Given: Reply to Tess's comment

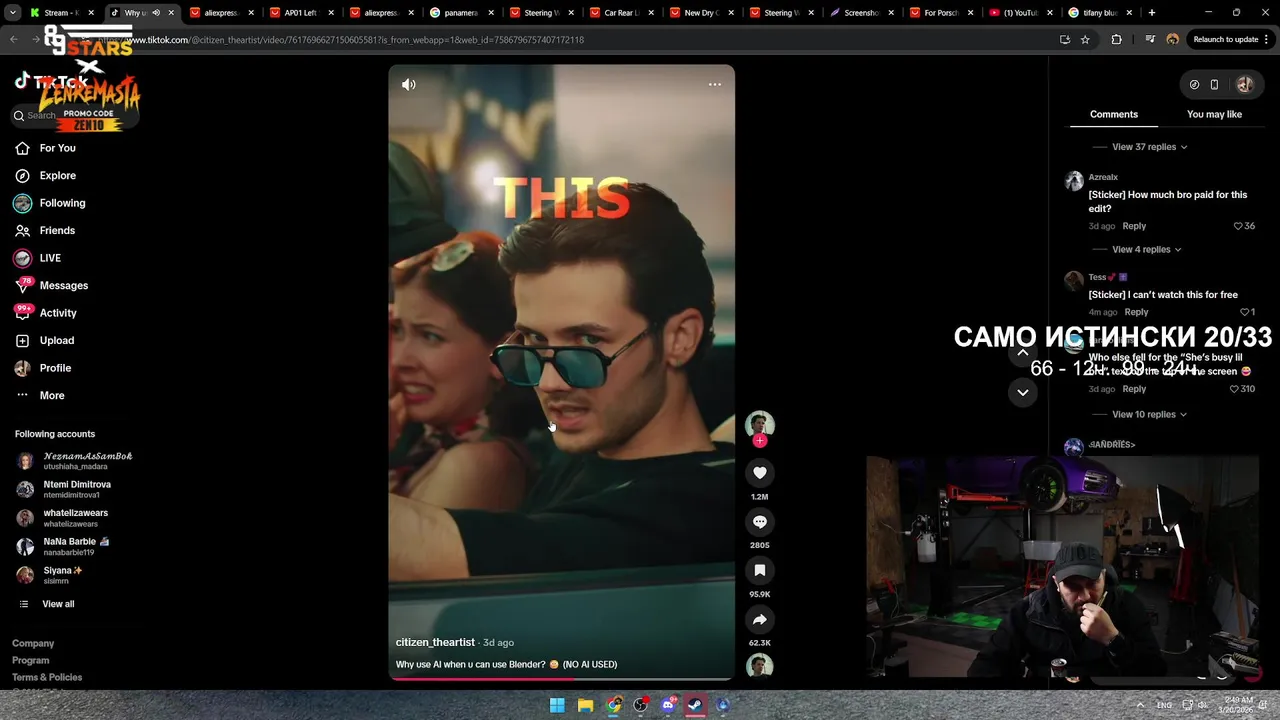Looking at the screenshot, I should pos(1136,312).
